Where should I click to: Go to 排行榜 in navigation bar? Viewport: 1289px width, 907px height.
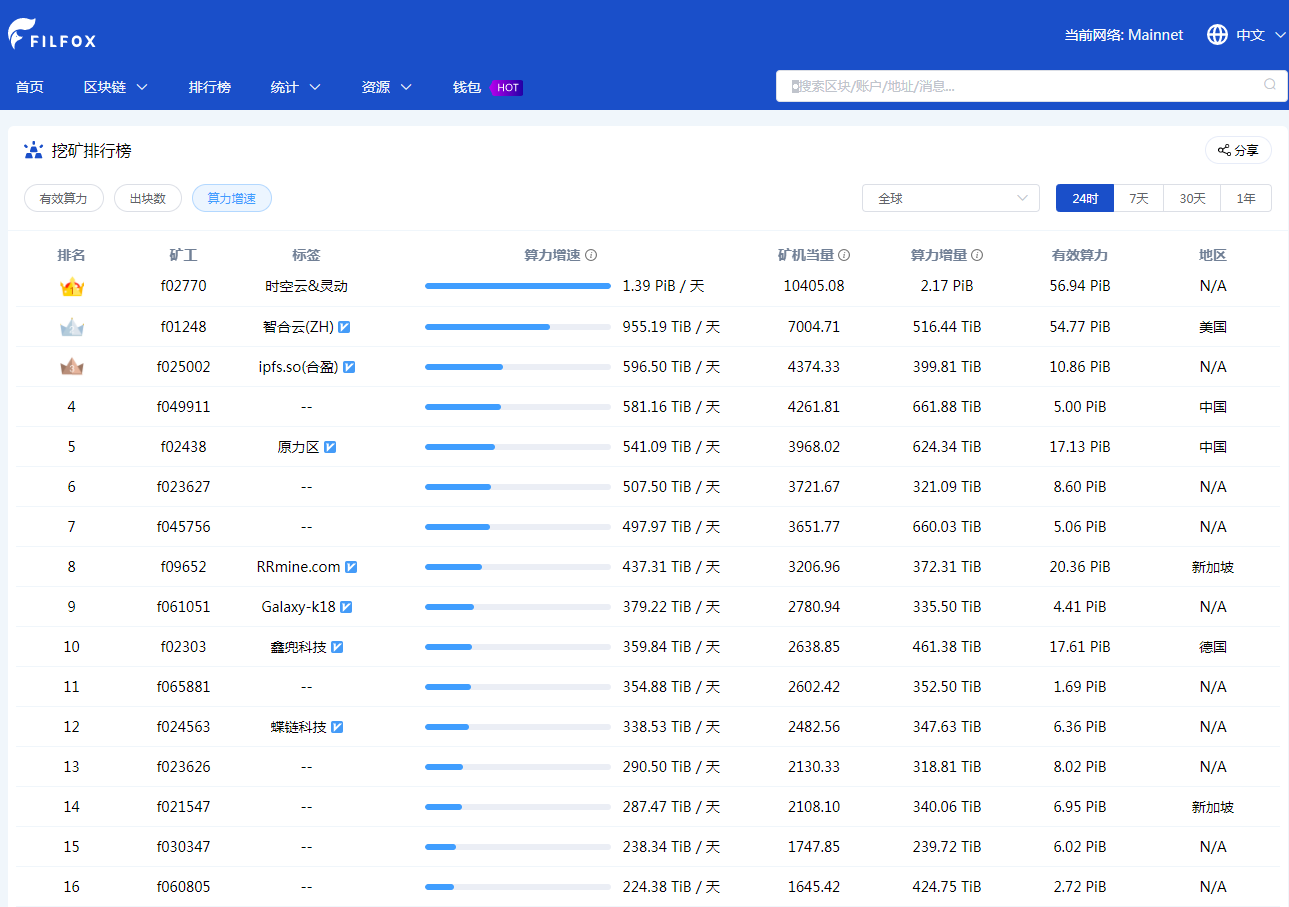[210, 87]
